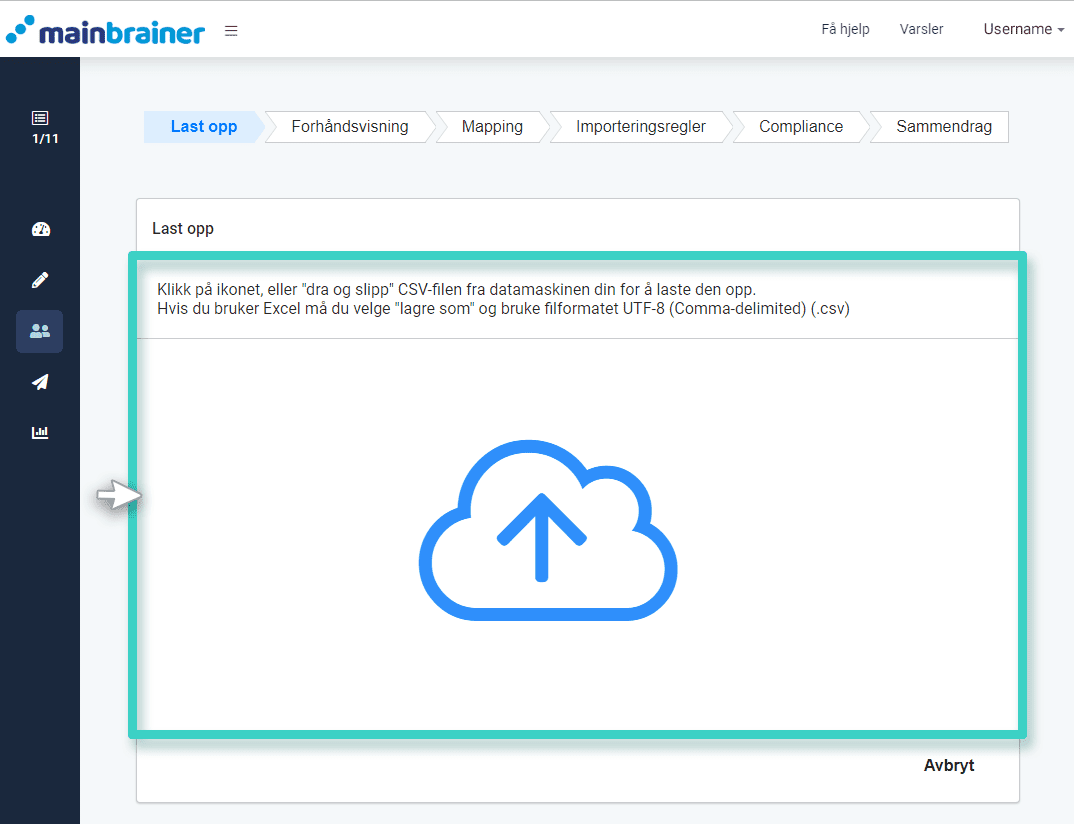Open Få hjelp in the top bar
This screenshot has width=1074, height=824.
point(844,29)
